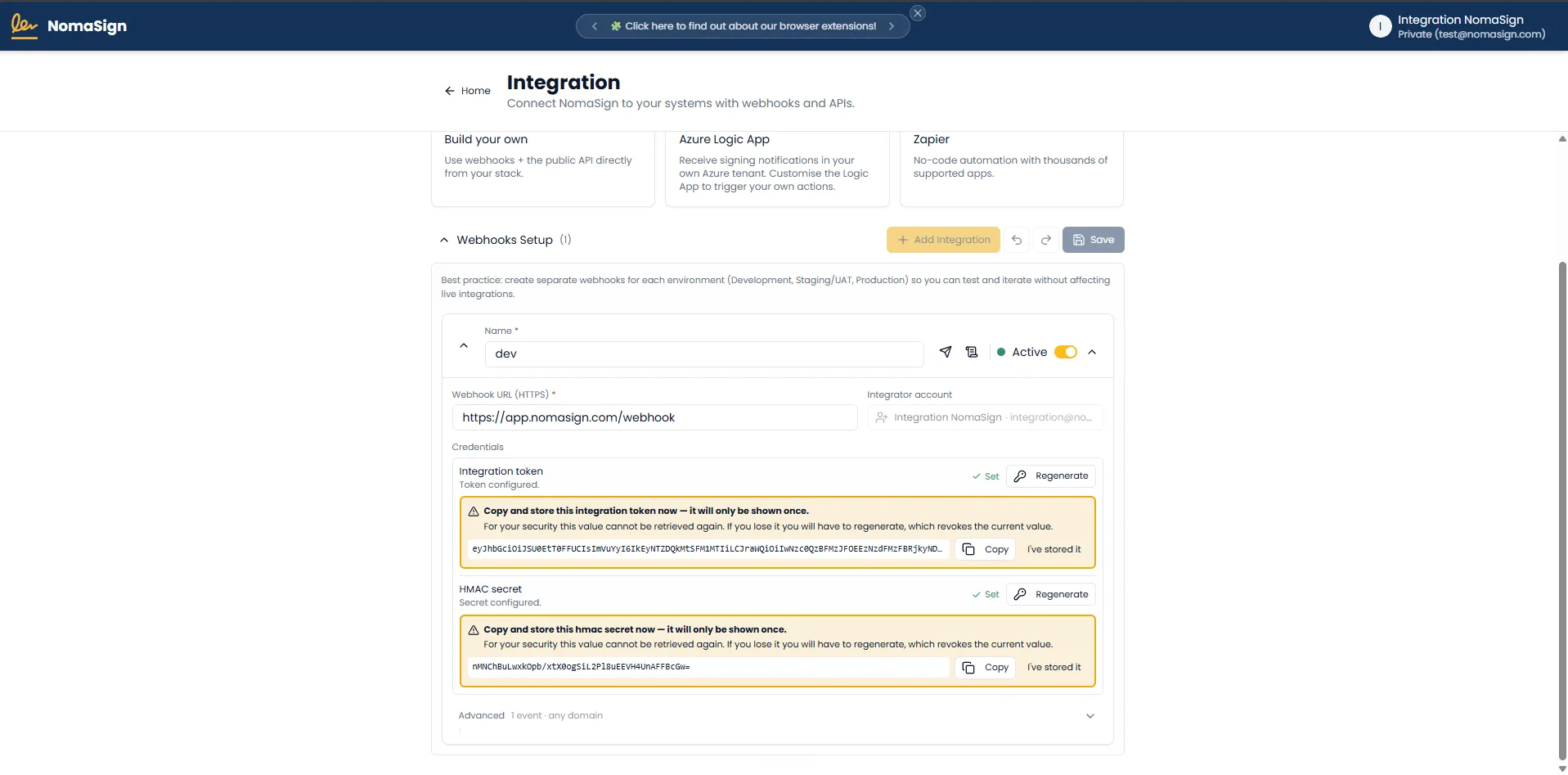
Task: Toggle the Active switch off
Action: pyautogui.click(x=1066, y=352)
